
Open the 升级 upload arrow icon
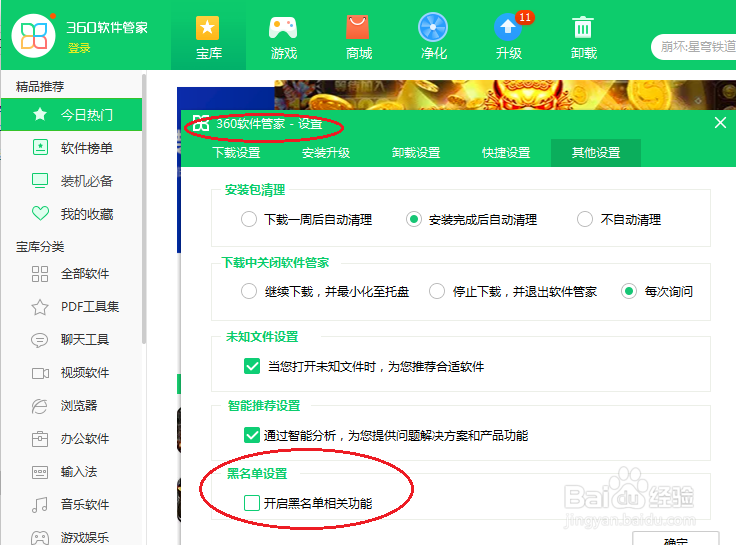(507, 27)
